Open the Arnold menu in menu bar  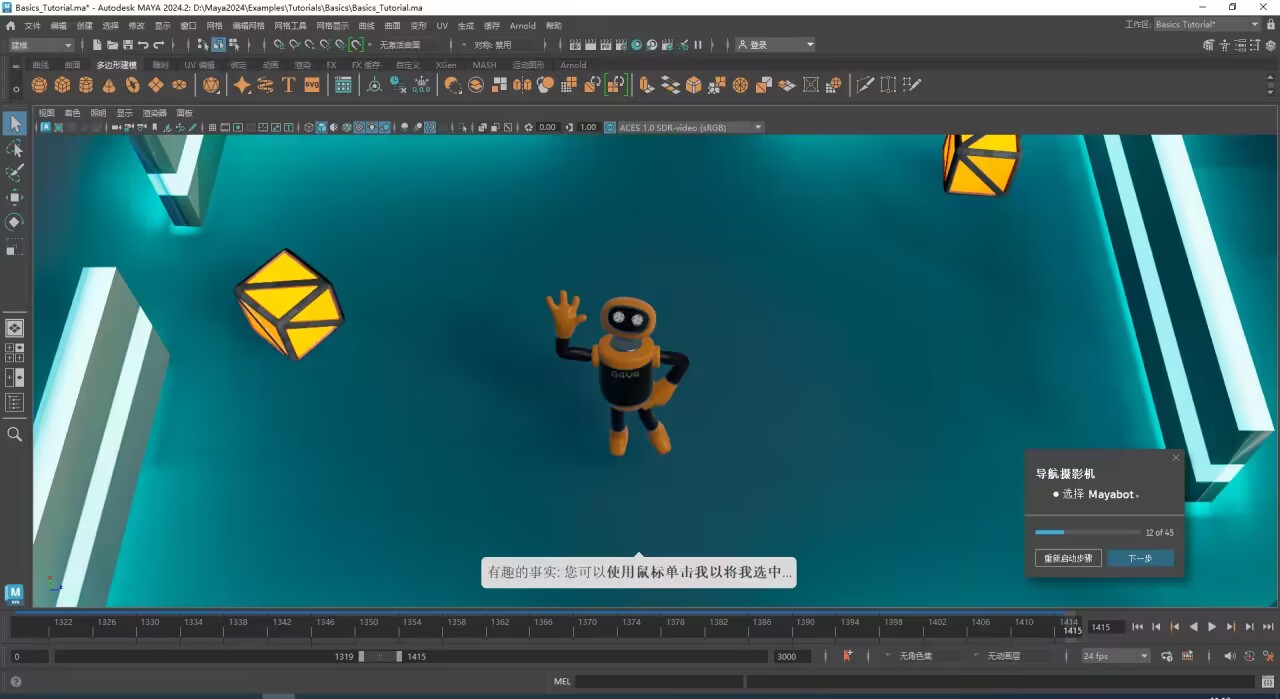(522, 25)
